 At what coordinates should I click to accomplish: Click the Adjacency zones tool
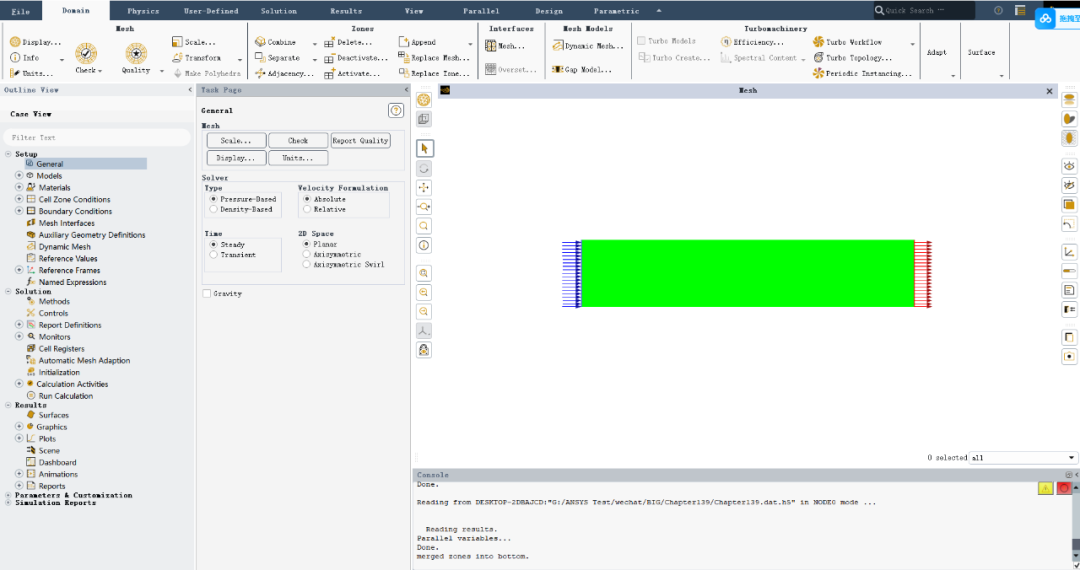[283, 73]
